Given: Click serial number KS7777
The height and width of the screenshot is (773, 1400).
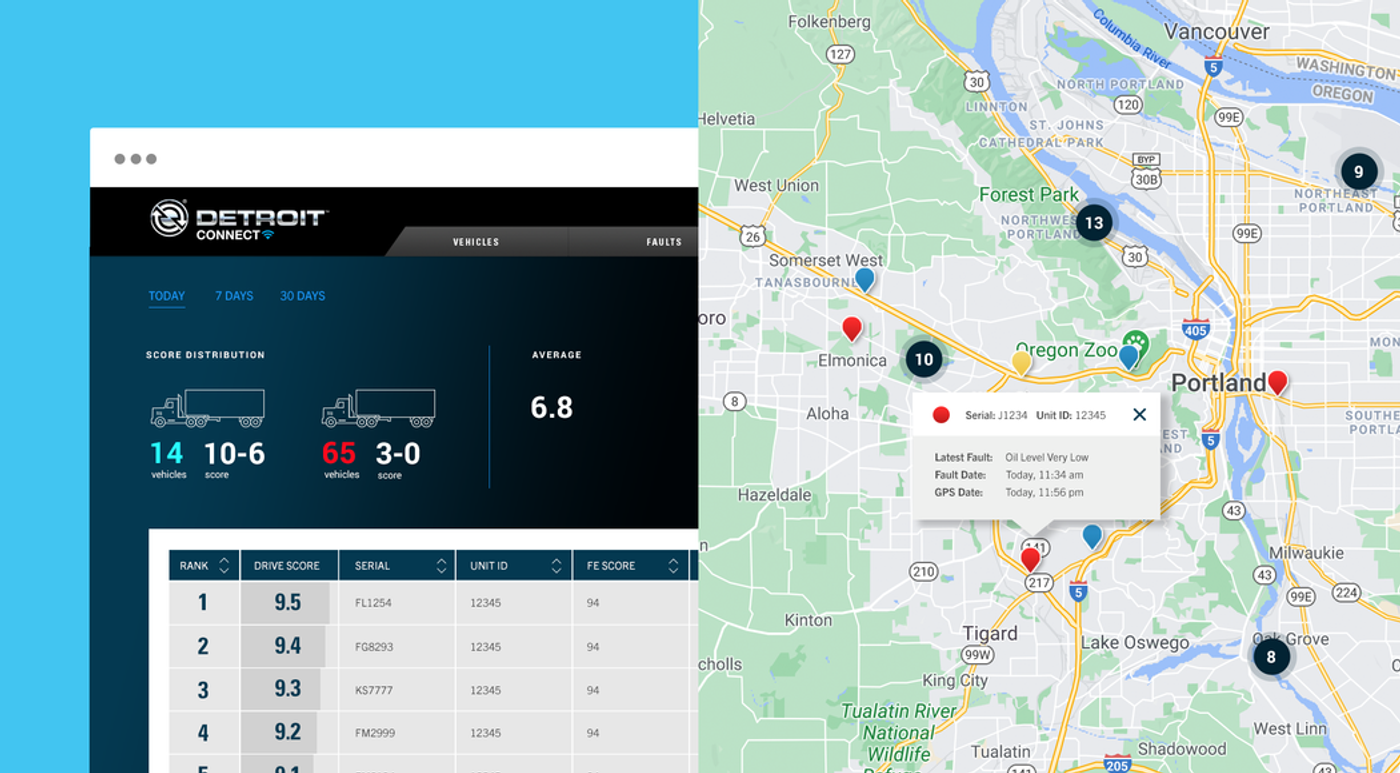Looking at the screenshot, I should [x=374, y=690].
